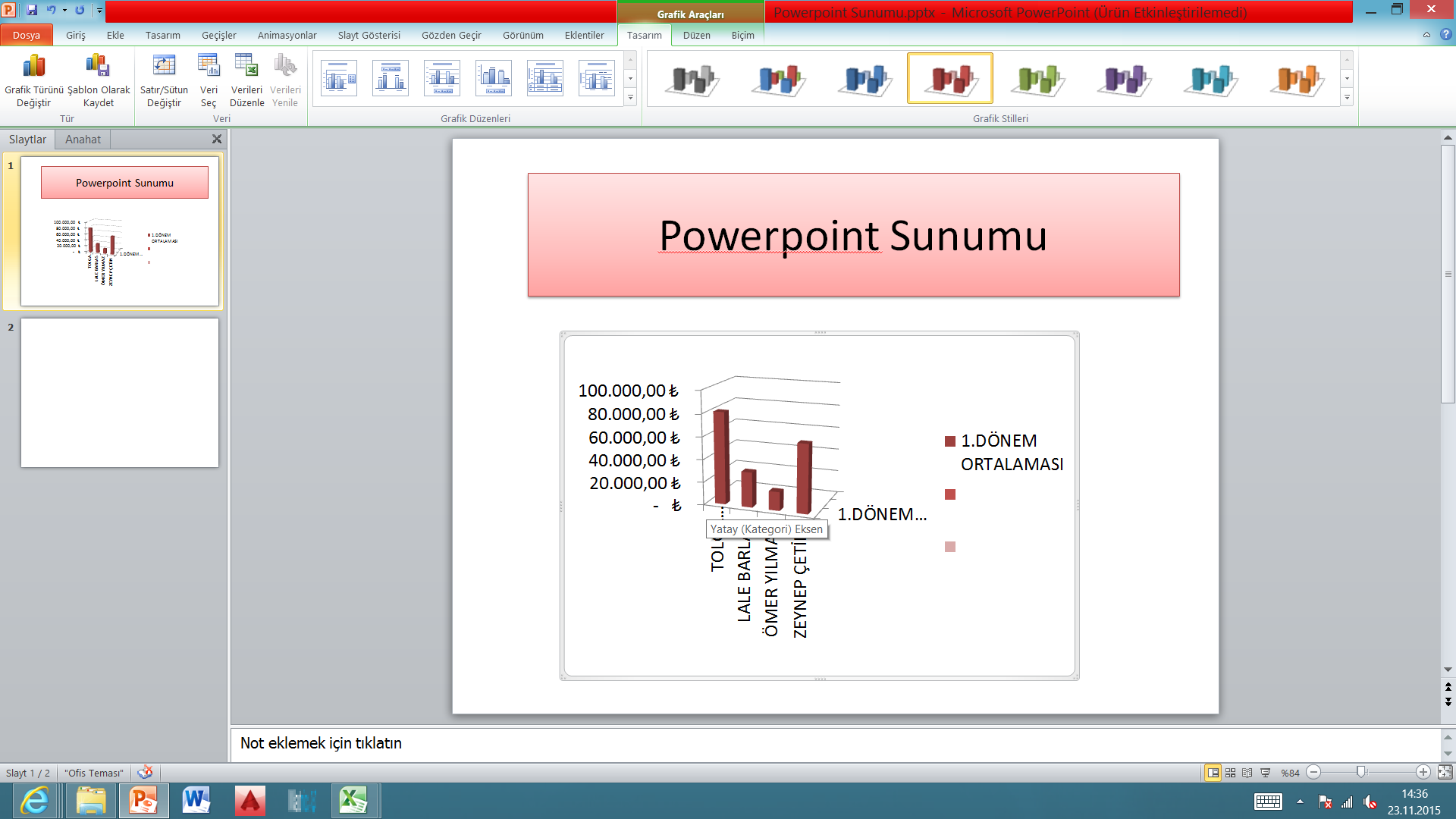Start slide show from status bar
This screenshot has height=819, width=1456.
coord(1265,773)
